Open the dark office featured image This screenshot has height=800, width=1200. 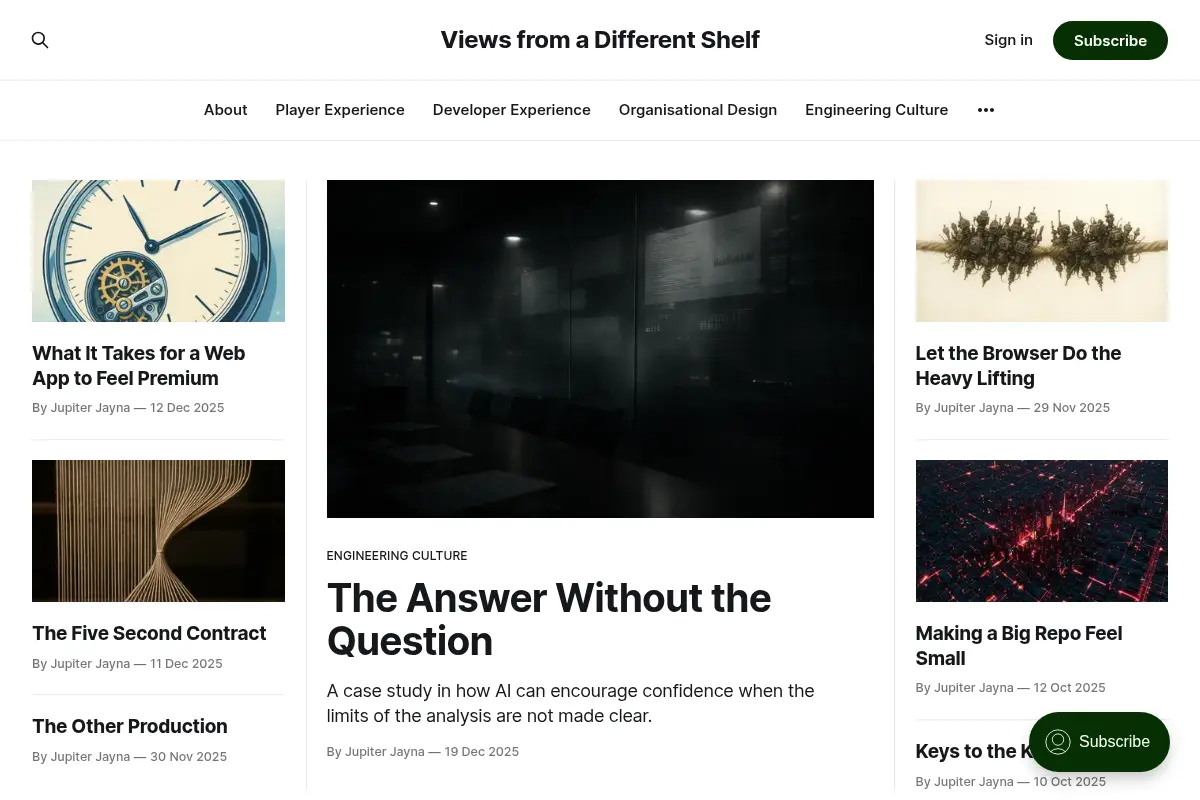(x=600, y=349)
